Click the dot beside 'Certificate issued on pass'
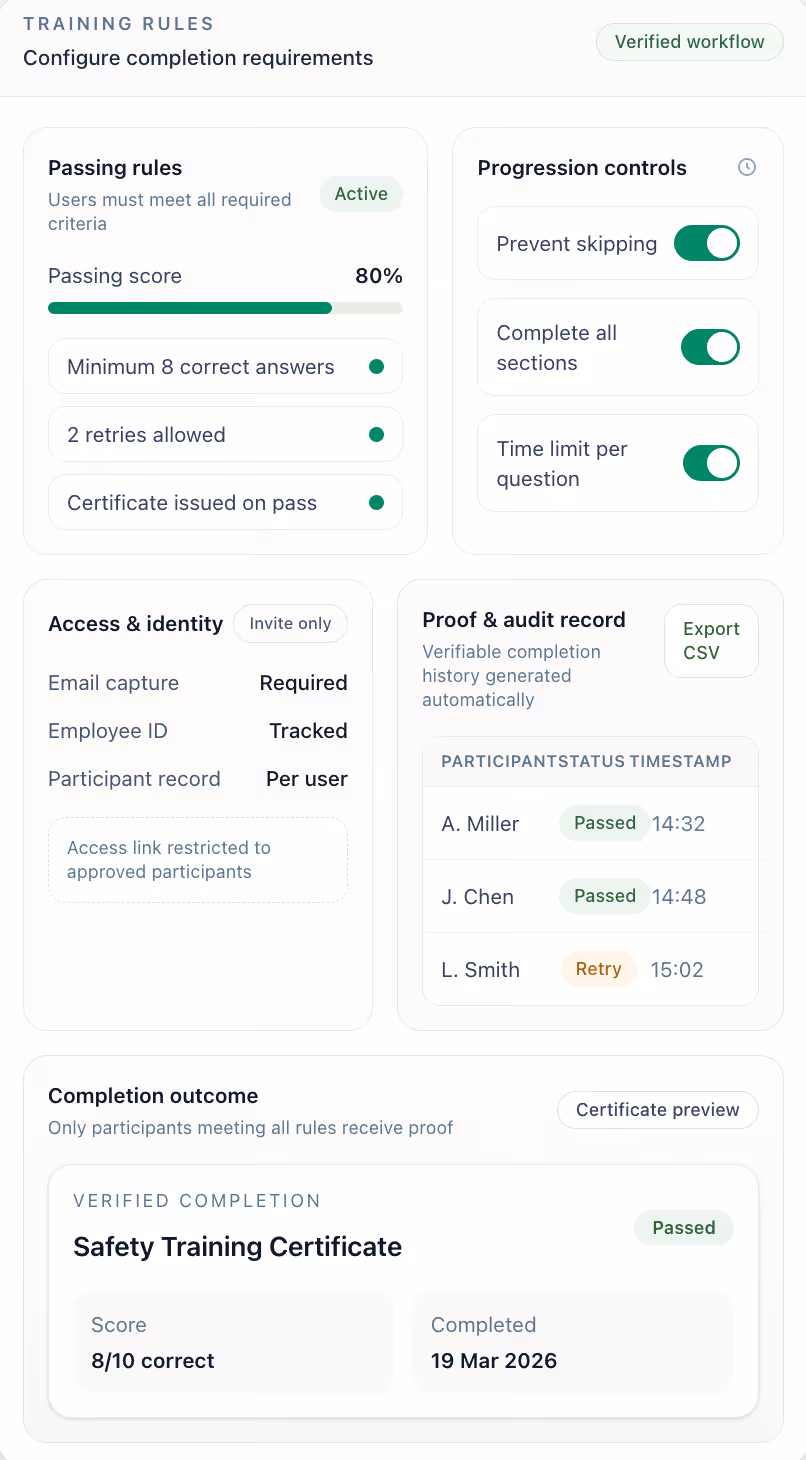Viewport: 806px width, 1460px height. click(375, 502)
